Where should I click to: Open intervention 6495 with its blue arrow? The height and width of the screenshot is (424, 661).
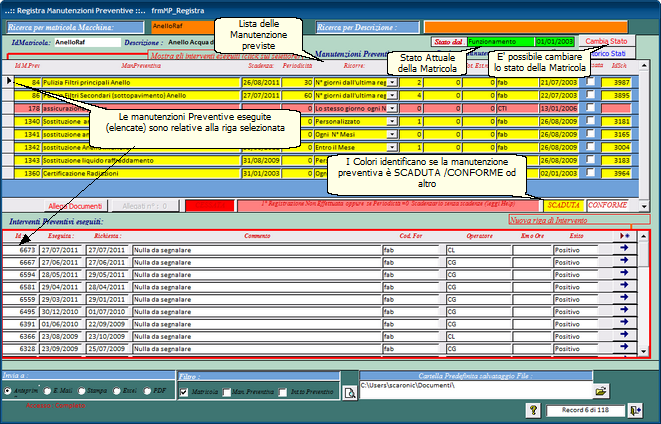click(624, 310)
